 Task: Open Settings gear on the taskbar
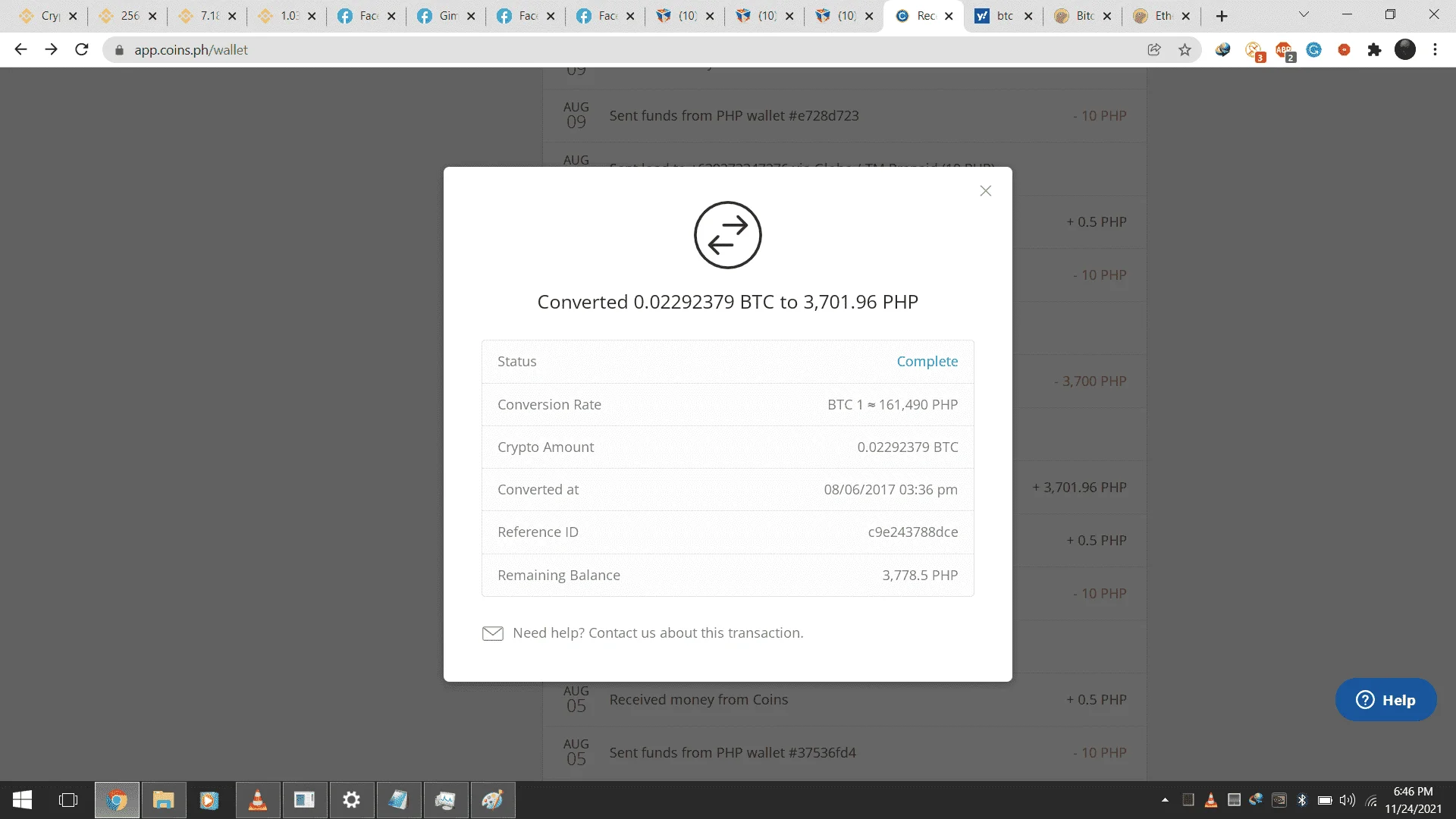click(352, 800)
